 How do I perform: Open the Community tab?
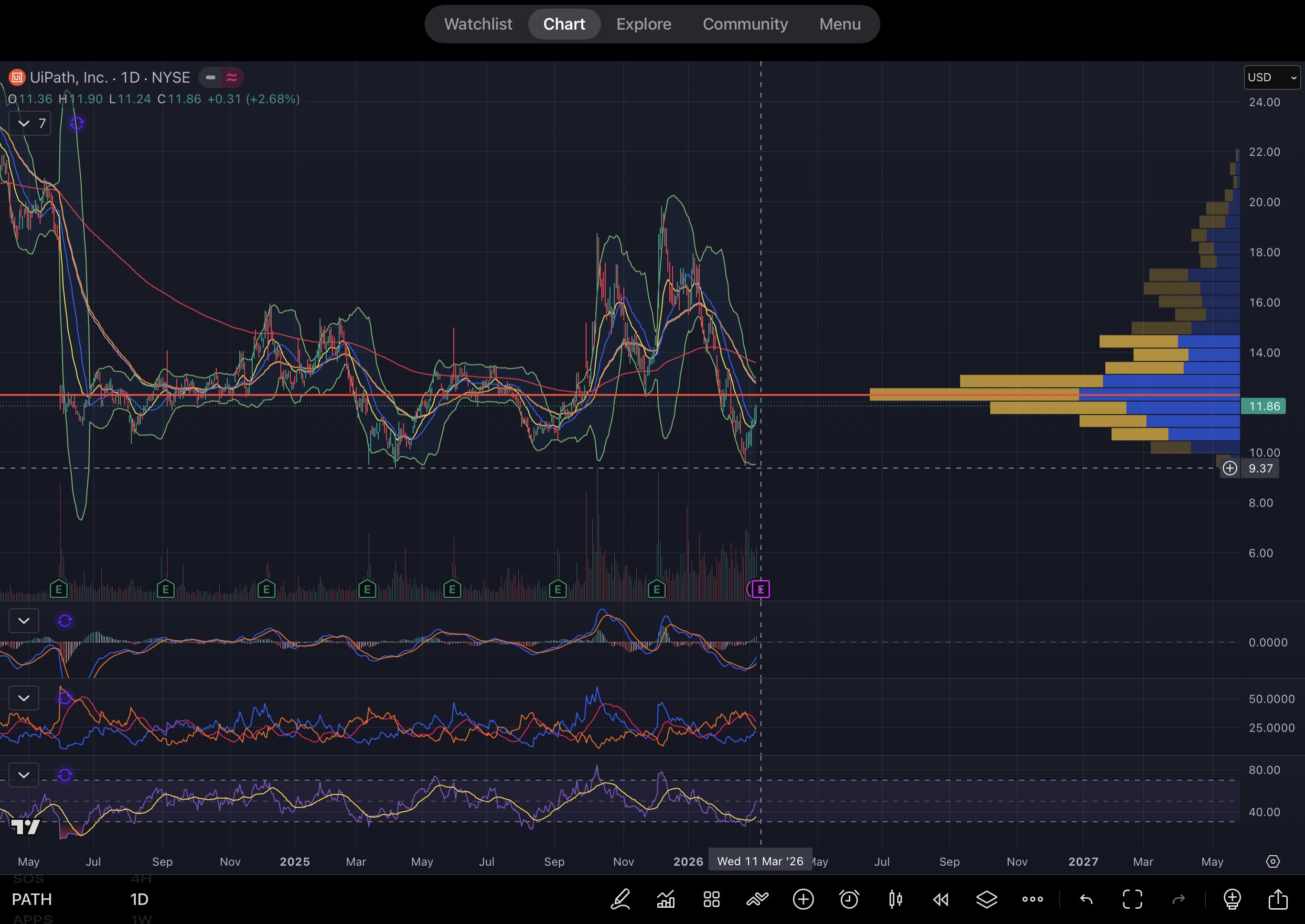pos(745,24)
